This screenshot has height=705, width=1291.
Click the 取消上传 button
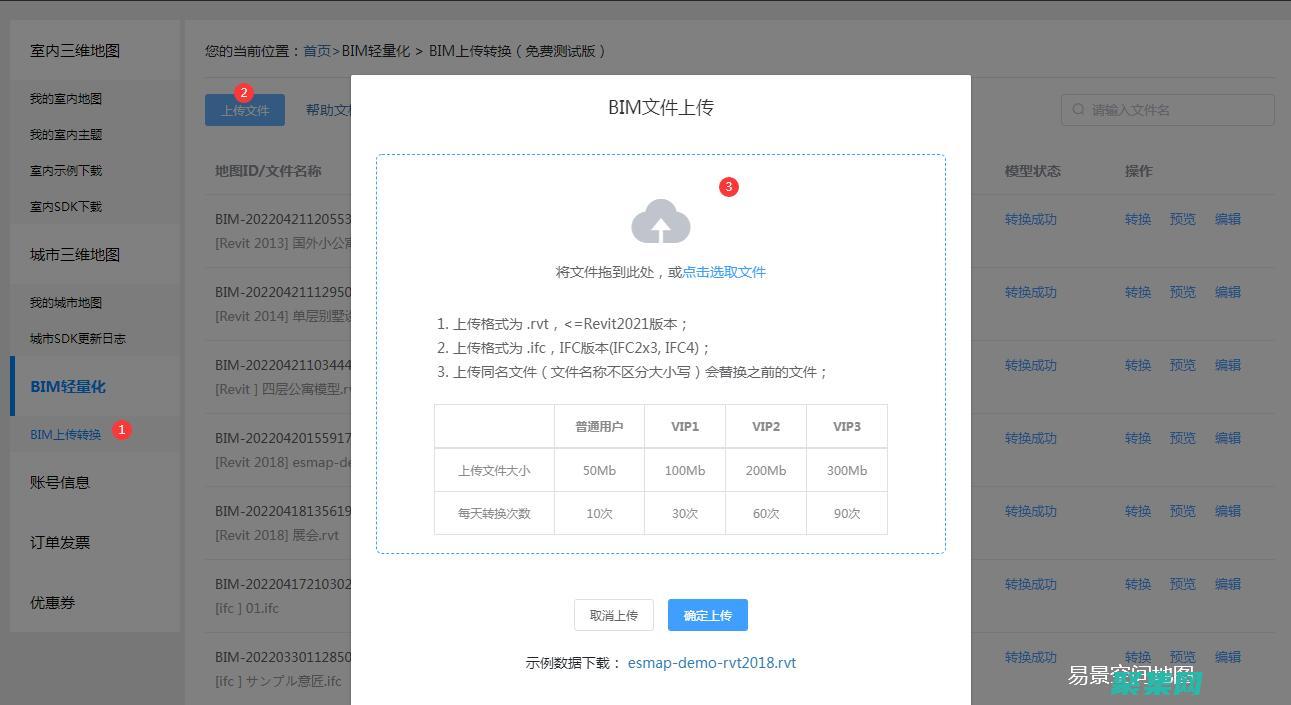[613, 615]
